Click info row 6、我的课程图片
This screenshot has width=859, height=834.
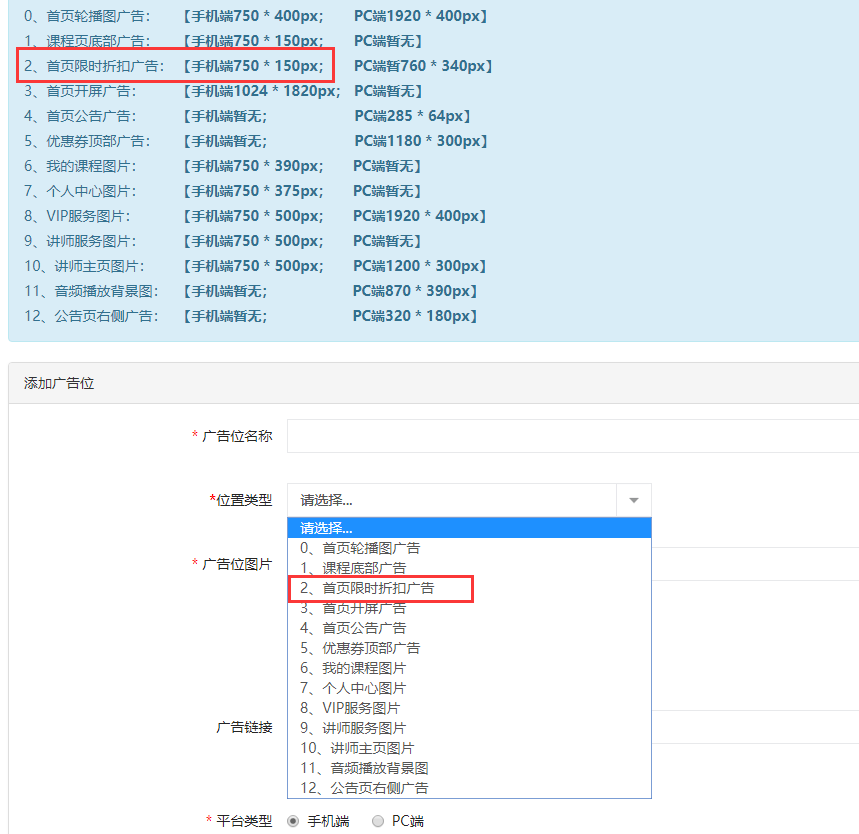(222, 166)
